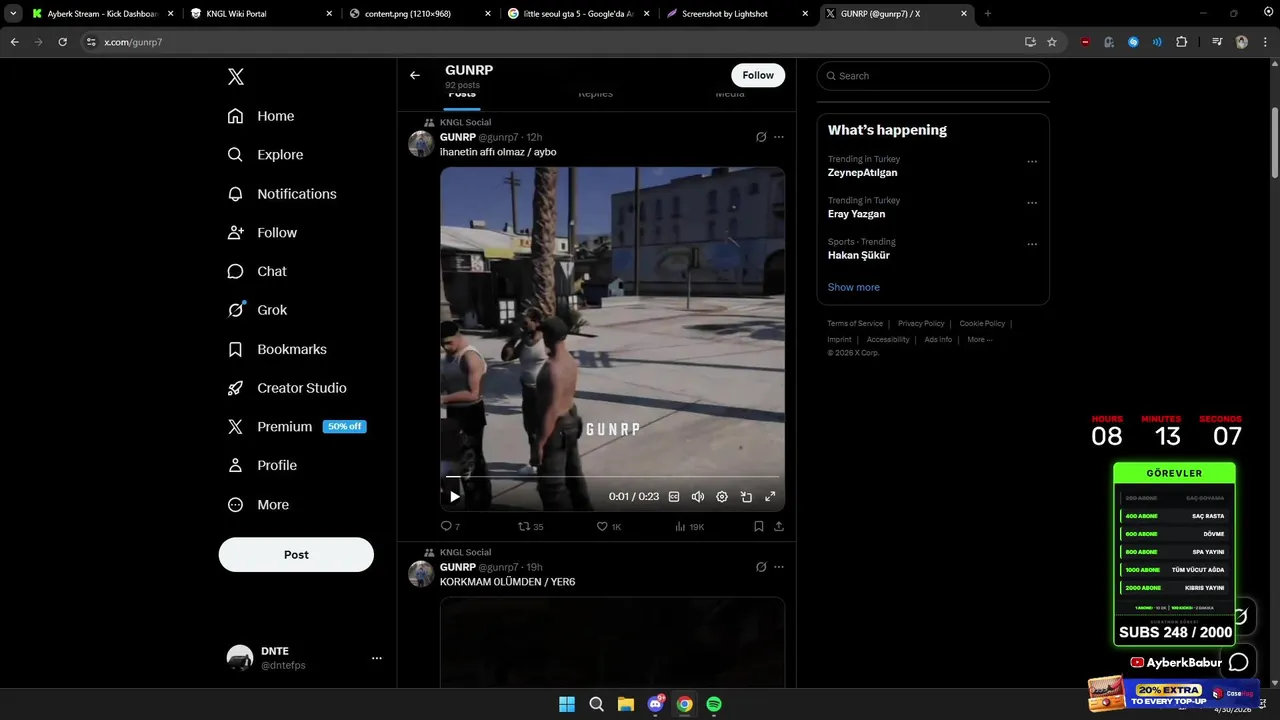Reload the page in Chrome

click(62, 42)
